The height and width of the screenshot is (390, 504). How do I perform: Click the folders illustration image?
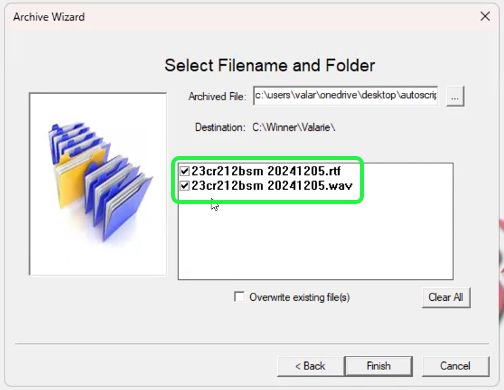[x=98, y=184]
